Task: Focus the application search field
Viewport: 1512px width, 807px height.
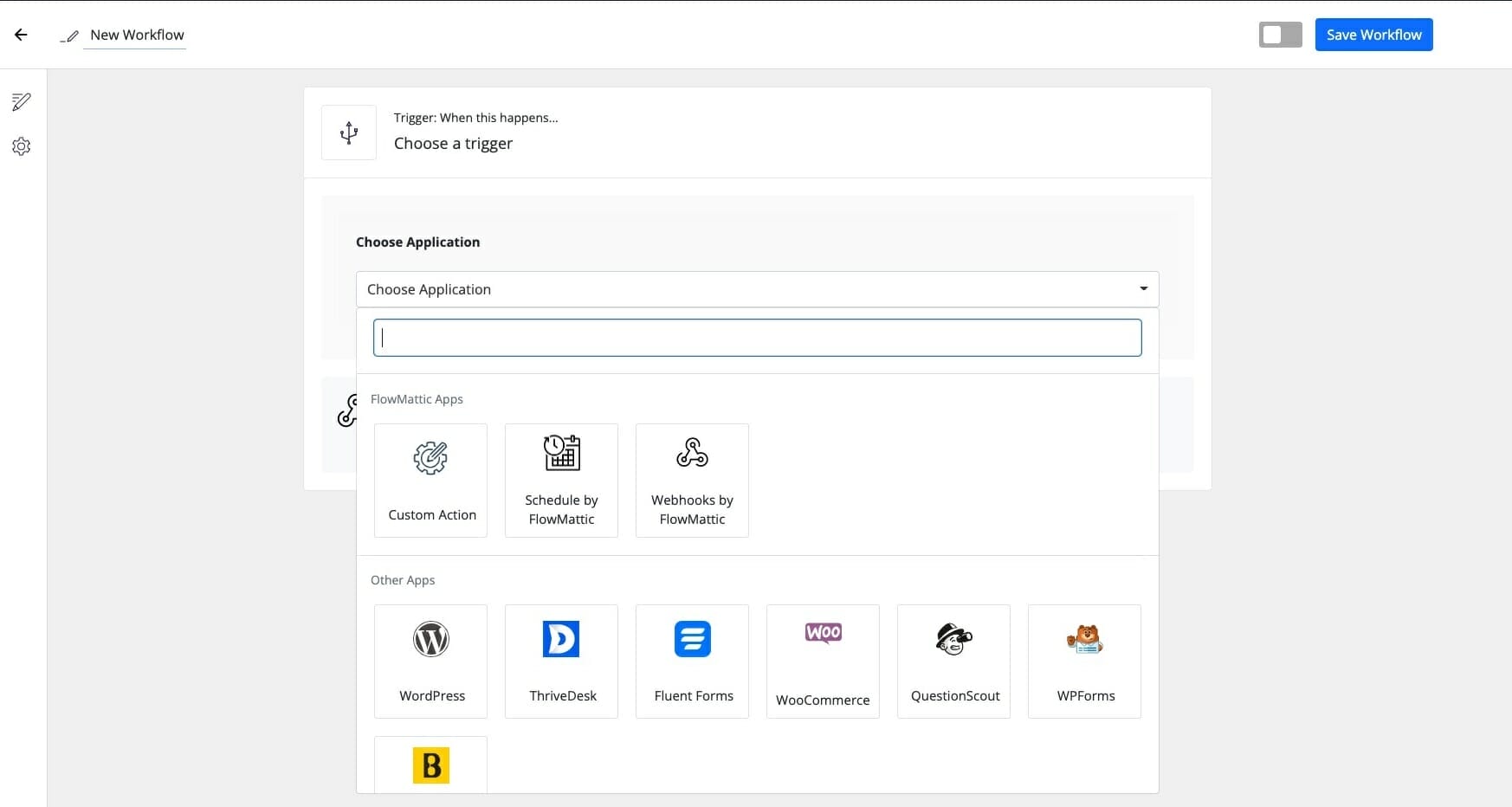Action: [x=757, y=338]
